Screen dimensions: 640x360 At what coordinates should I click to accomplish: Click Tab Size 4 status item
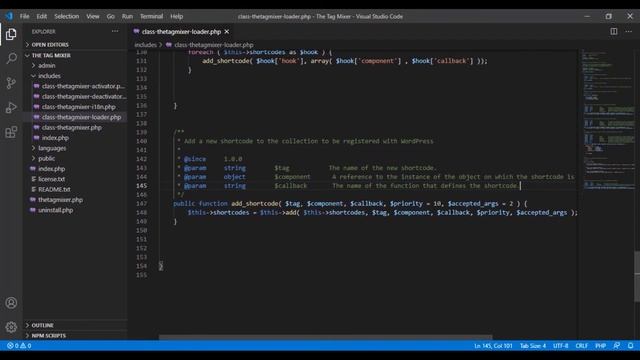click(x=533, y=346)
